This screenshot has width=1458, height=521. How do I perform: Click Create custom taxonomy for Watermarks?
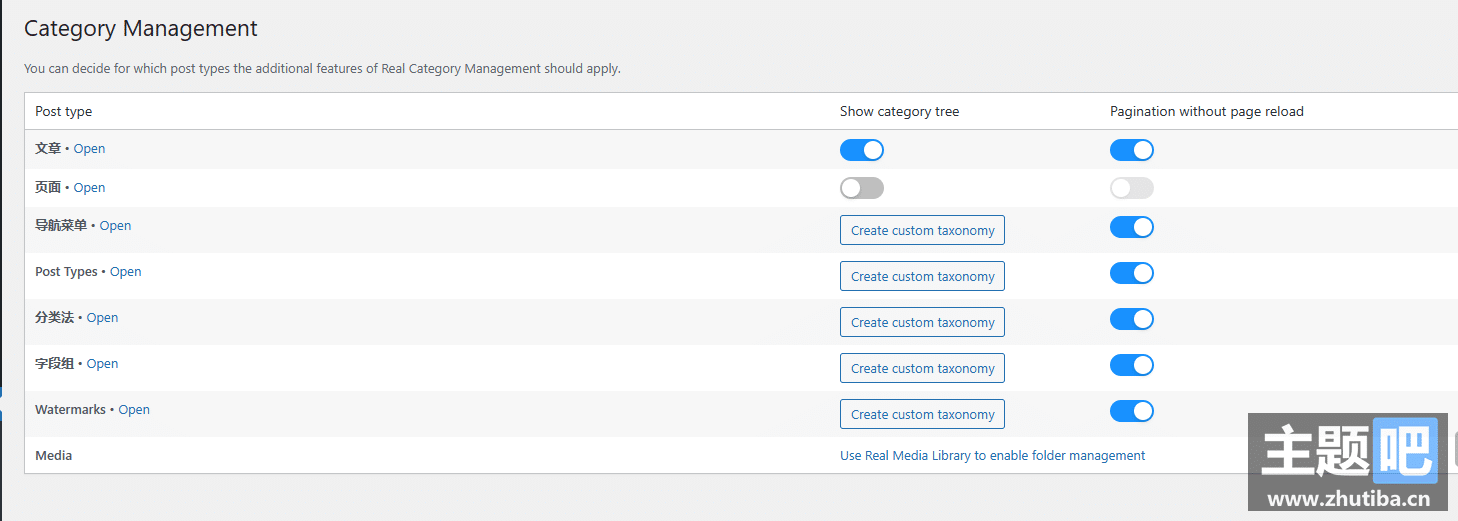click(922, 414)
